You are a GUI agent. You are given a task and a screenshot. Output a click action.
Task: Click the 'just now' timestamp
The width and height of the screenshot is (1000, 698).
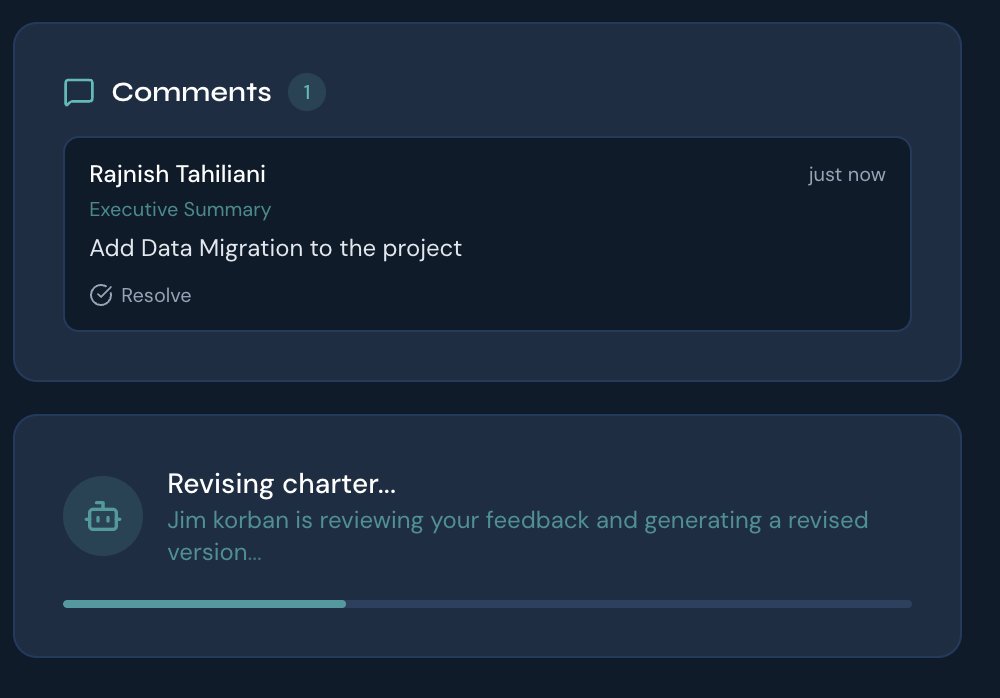point(847,174)
